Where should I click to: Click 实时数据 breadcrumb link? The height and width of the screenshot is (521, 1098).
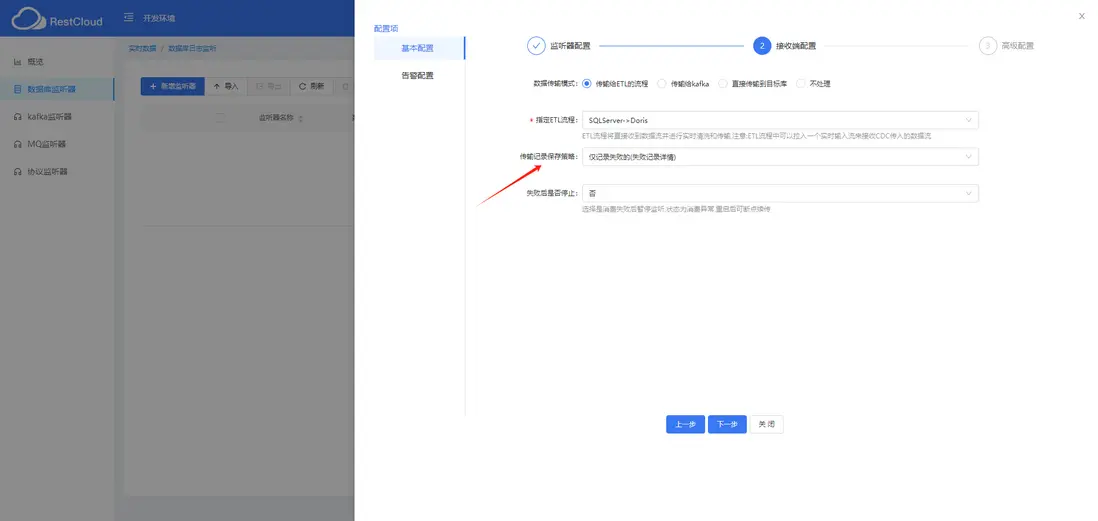142,48
